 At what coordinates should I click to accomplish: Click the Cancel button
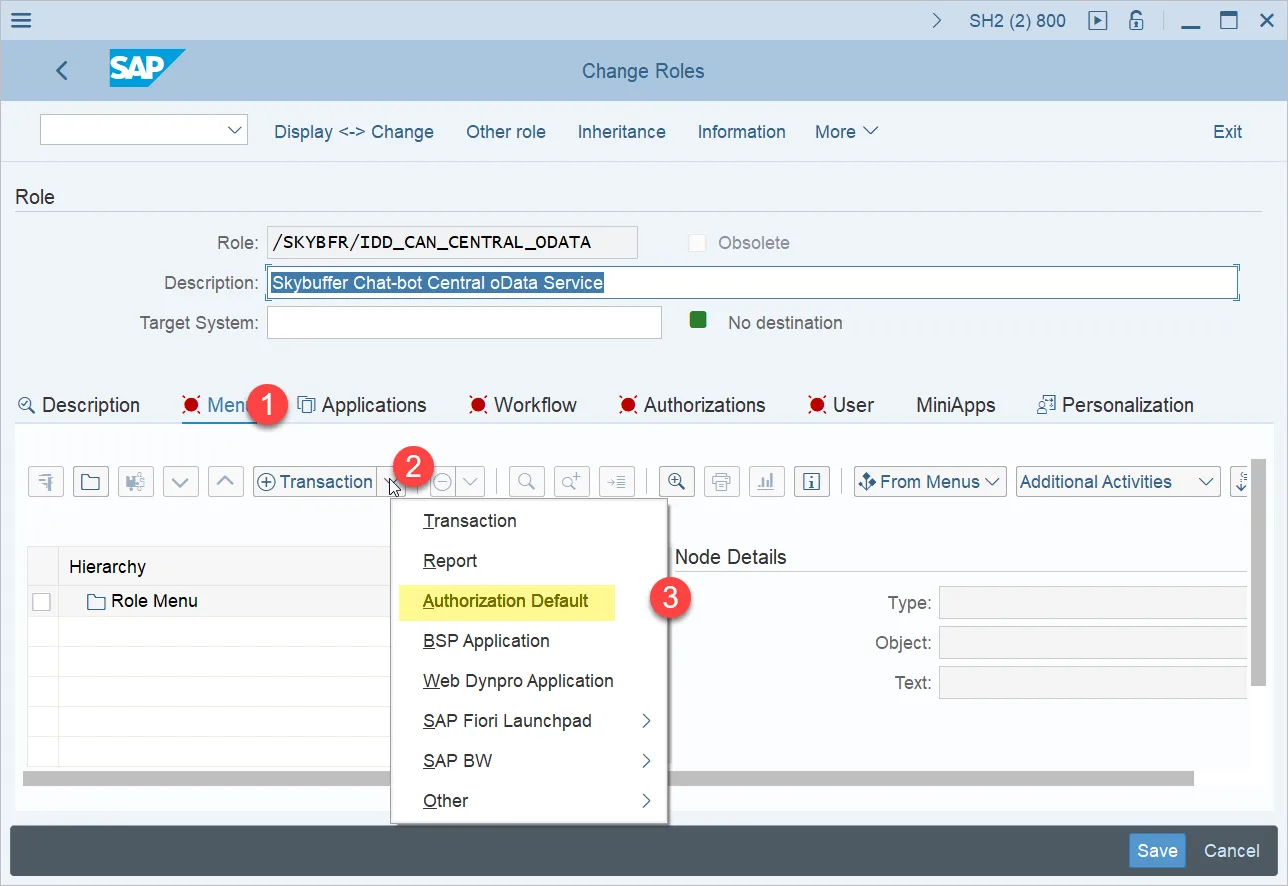point(1232,851)
